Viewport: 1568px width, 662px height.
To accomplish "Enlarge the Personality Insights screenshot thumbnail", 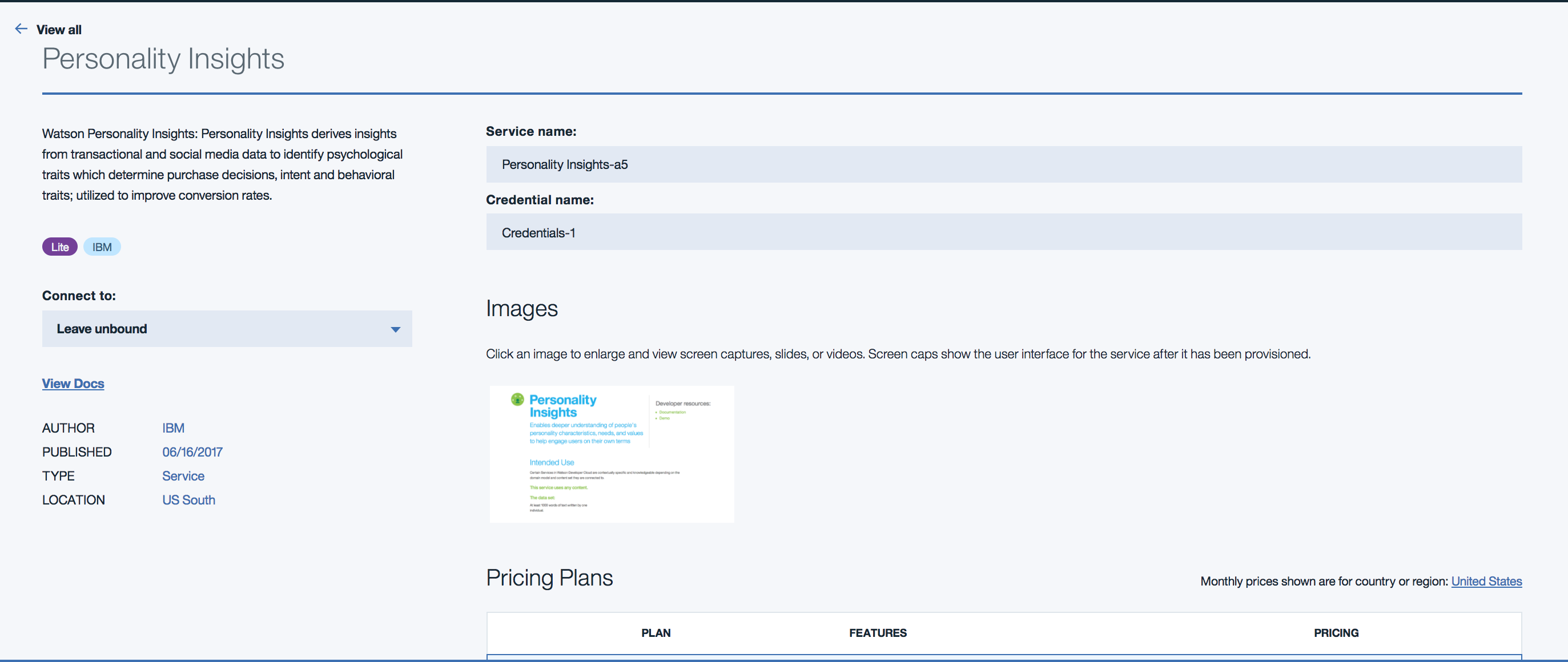I will pyautogui.click(x=612, y=454).
